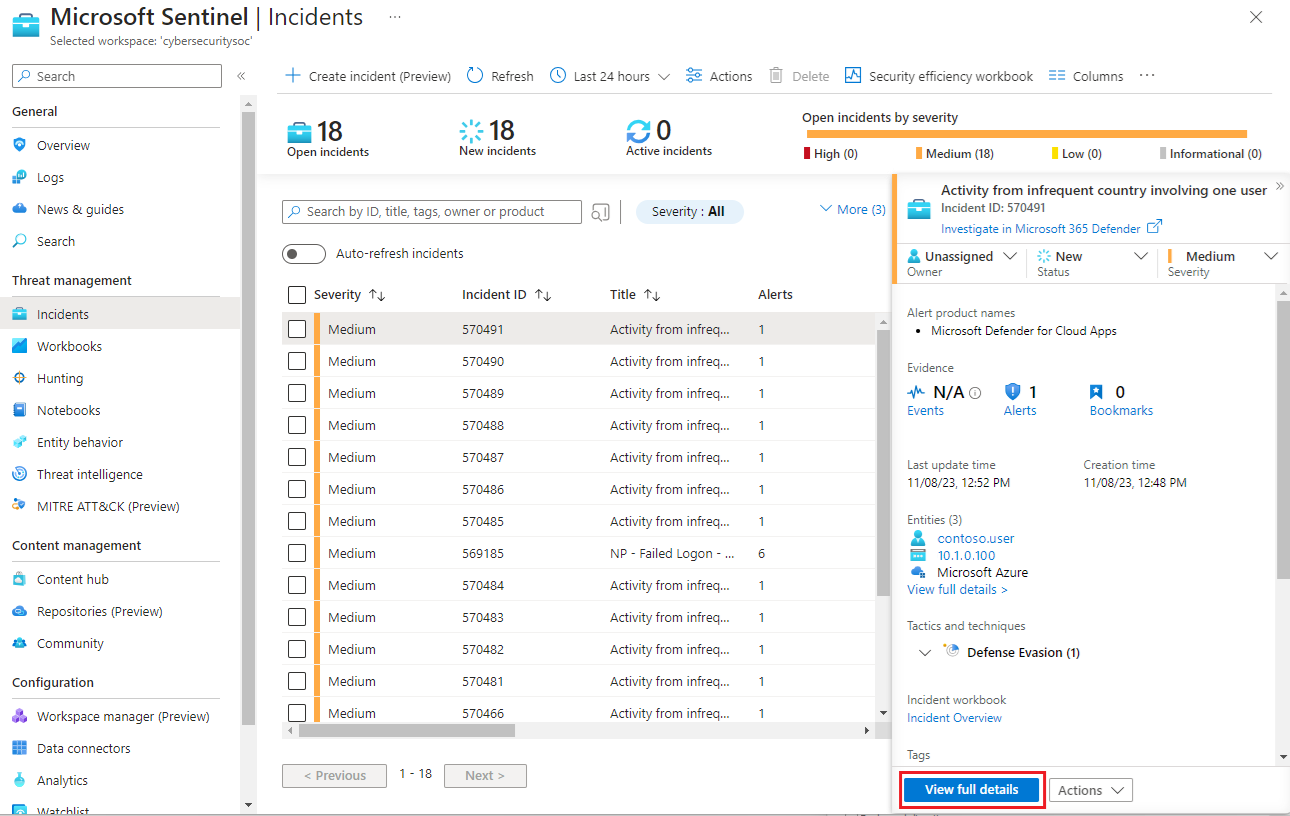Click the Incident Overview workbook link
The image size is (1290, 816).
tap(954, 718)
